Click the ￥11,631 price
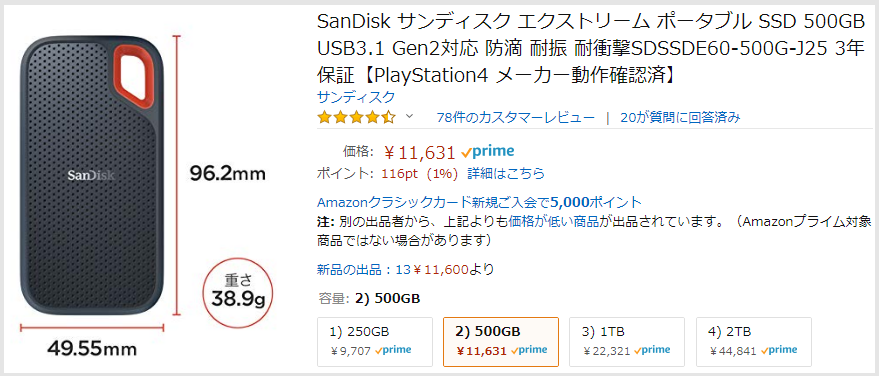This screenshot has height=376, width=879. (419, 152)
